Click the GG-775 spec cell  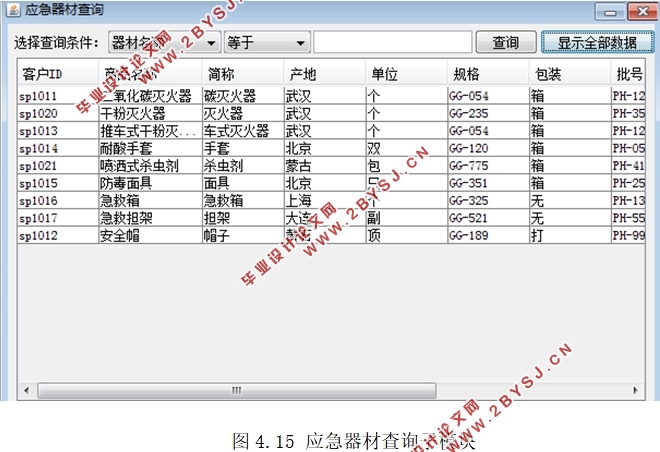click(488, 166)
